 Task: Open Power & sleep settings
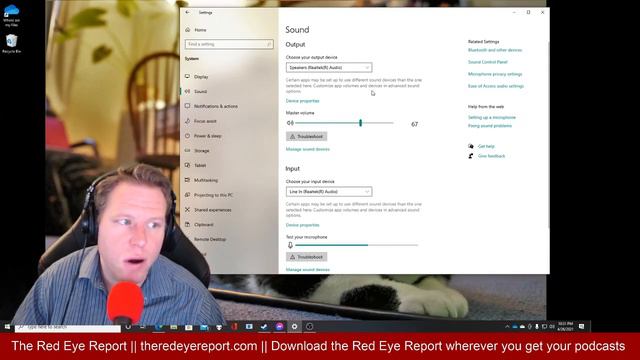[207, 136]
